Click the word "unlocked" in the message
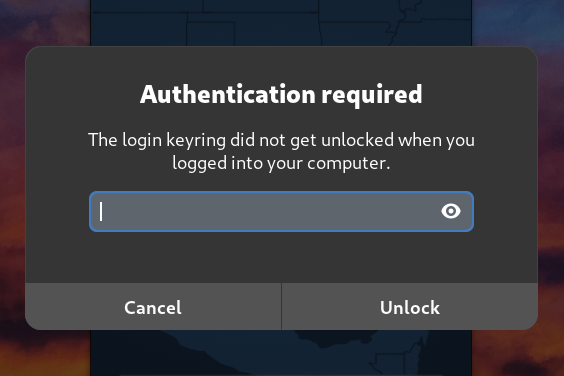This screenshot has height=376, width=564. pos(358,140)
